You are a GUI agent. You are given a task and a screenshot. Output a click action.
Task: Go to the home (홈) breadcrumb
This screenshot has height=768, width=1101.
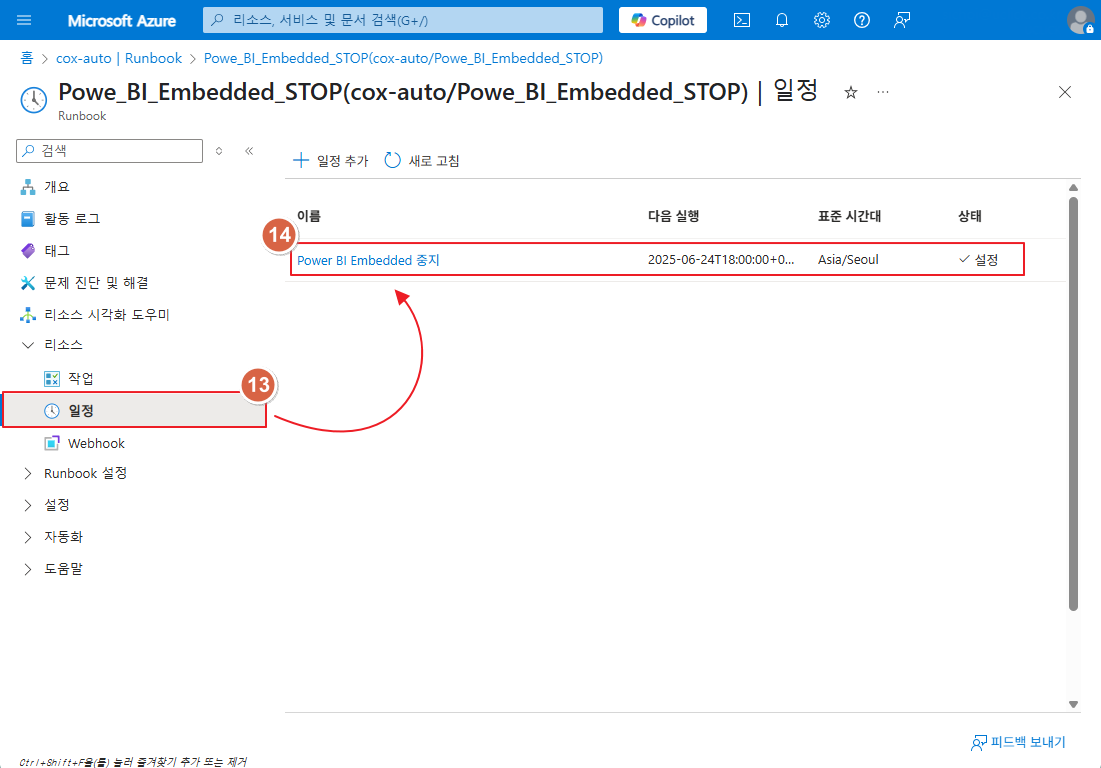coord(27,58)
